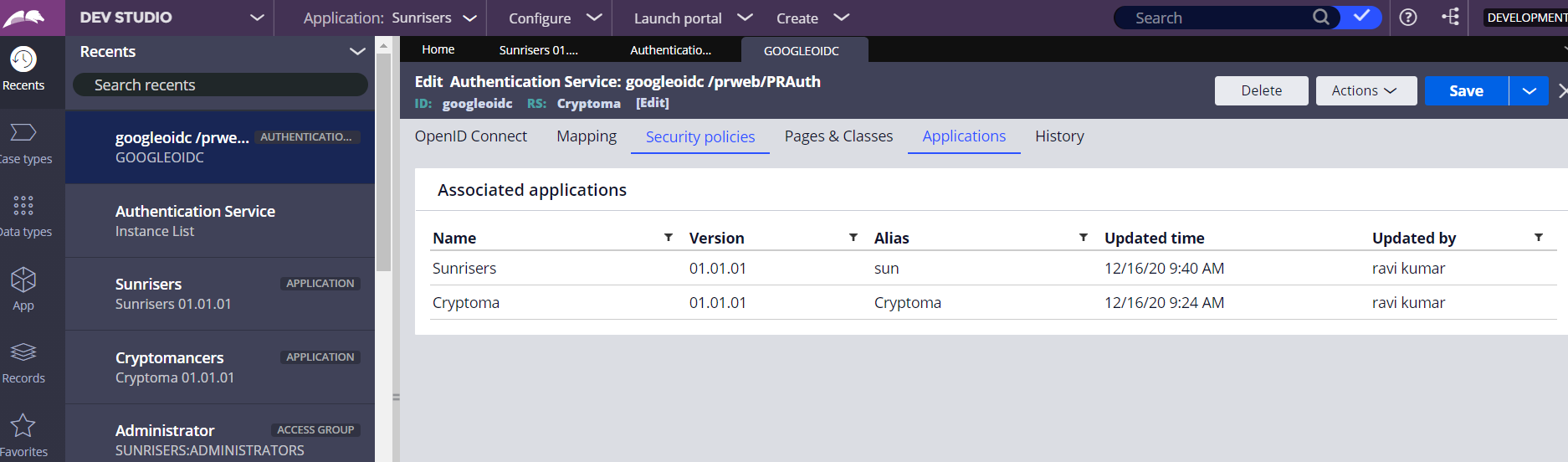Filter the Name column
The width and height of the screenshot is (1568, 462).
point(669,238)
